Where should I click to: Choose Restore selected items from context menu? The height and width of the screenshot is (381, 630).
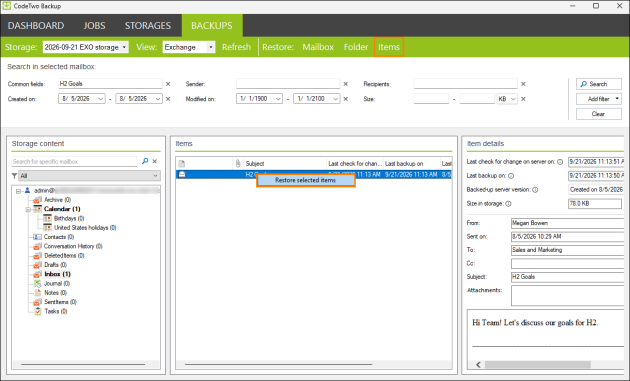(x=305, y=180)
